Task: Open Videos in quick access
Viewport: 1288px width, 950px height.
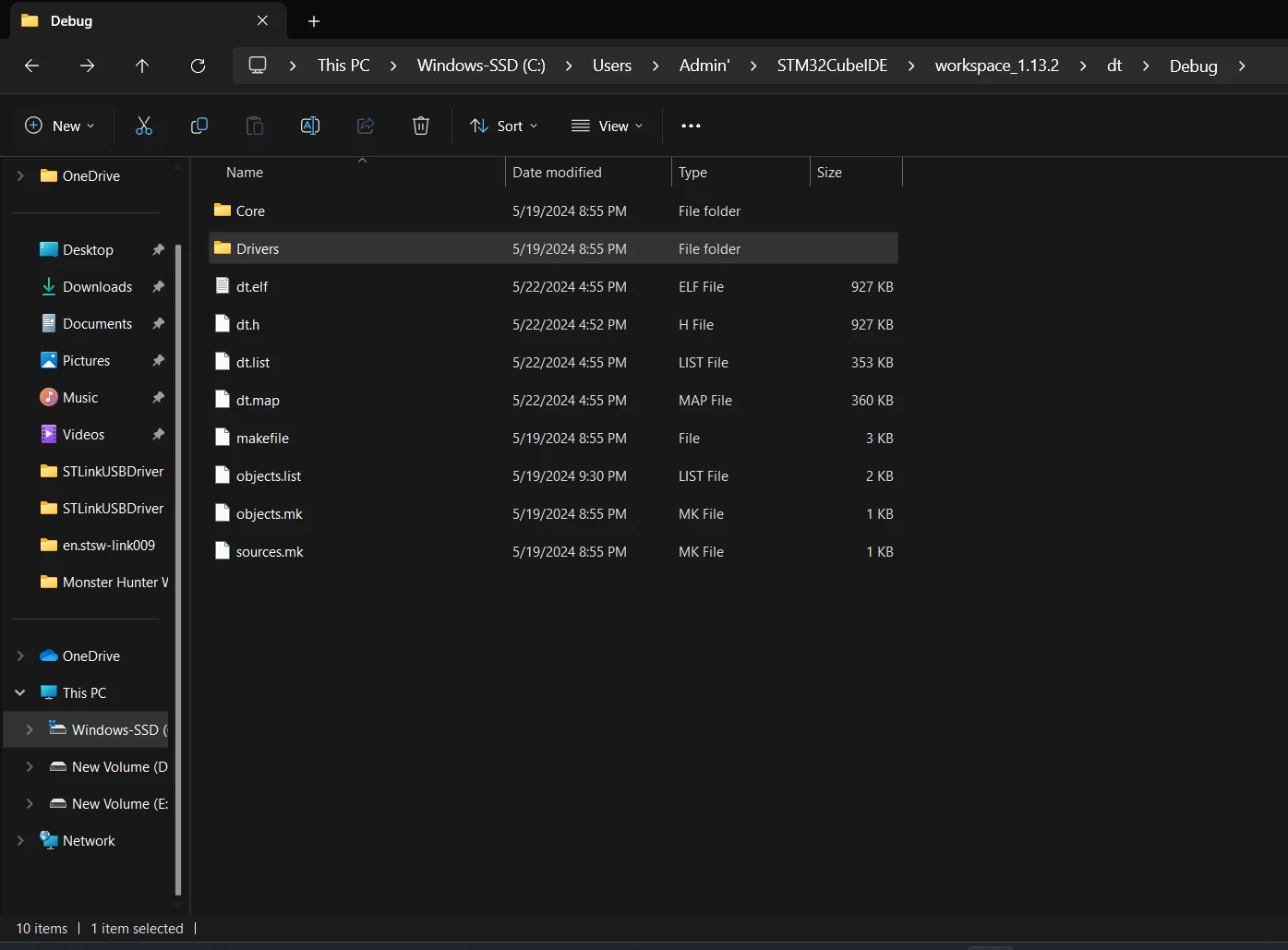Action: click(73, 434)
